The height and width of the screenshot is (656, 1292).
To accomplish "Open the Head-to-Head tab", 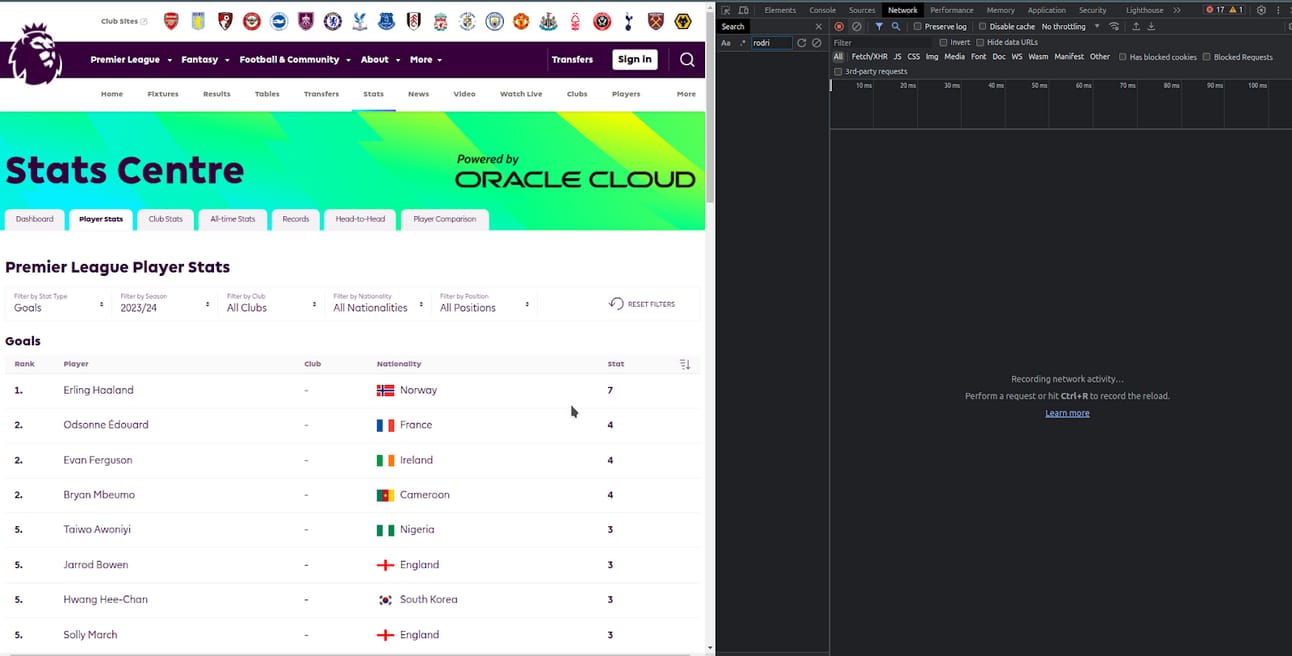I will [x=360, y=219].
